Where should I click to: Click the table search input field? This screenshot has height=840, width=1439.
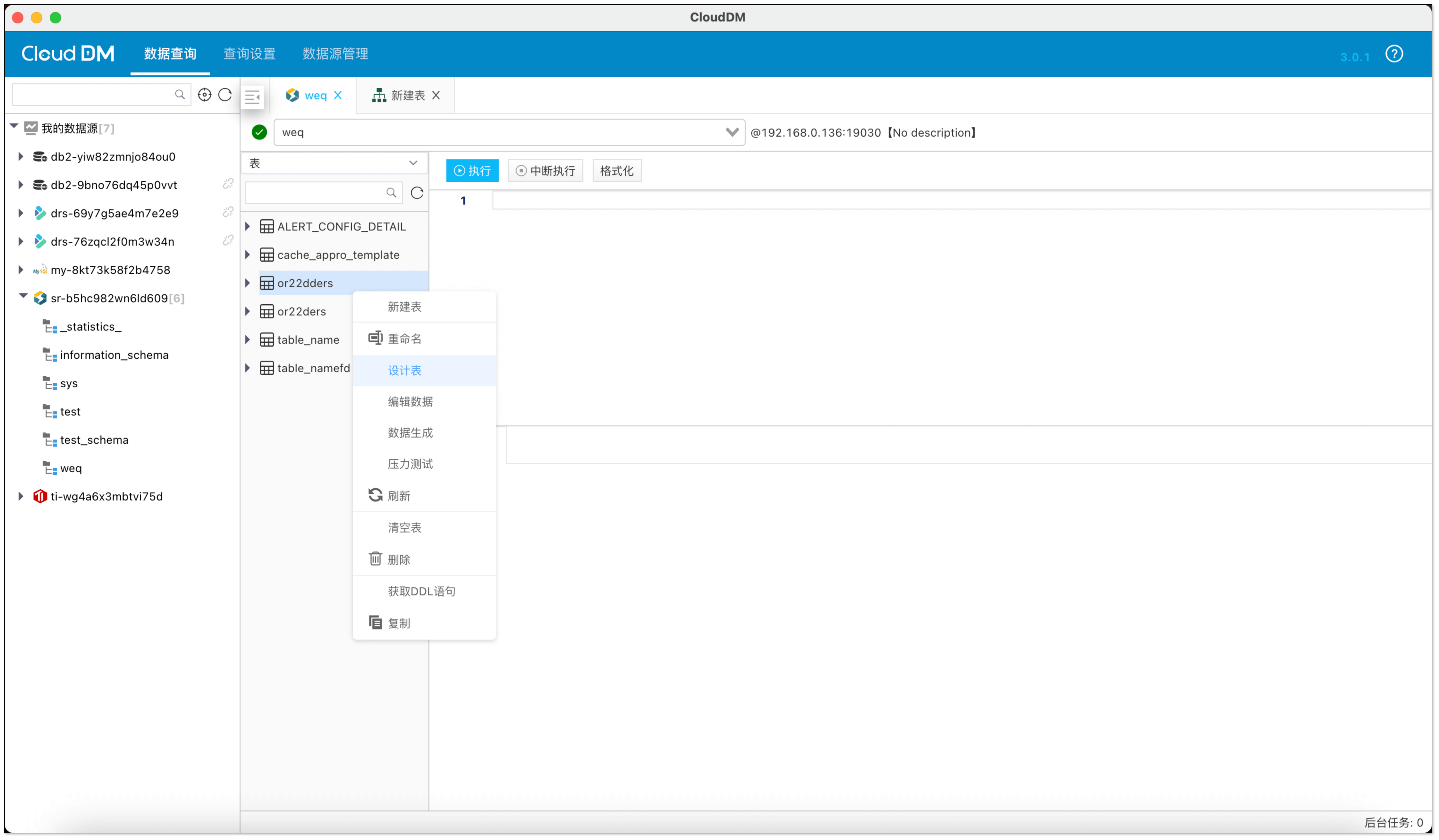point(317,193)
